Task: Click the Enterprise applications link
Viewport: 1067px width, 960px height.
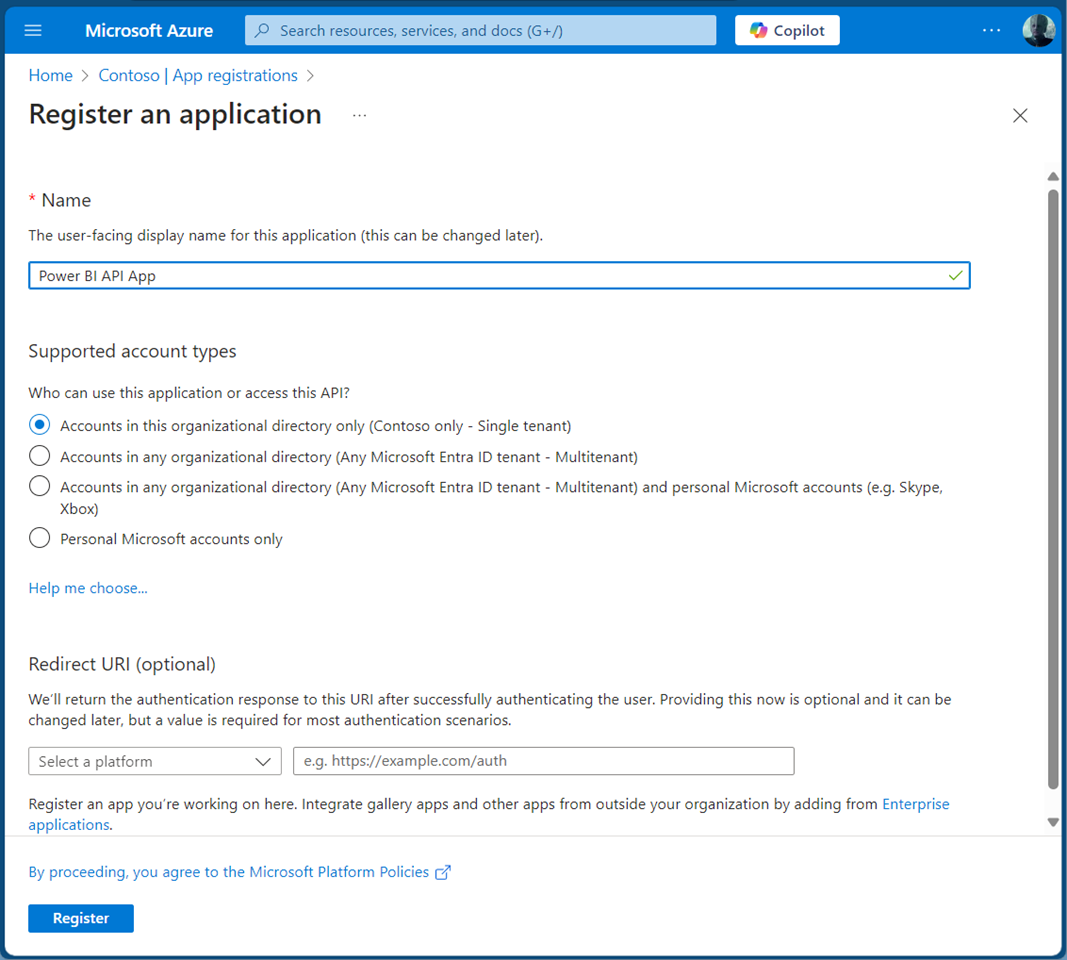Action: click(x=915, y=803)
